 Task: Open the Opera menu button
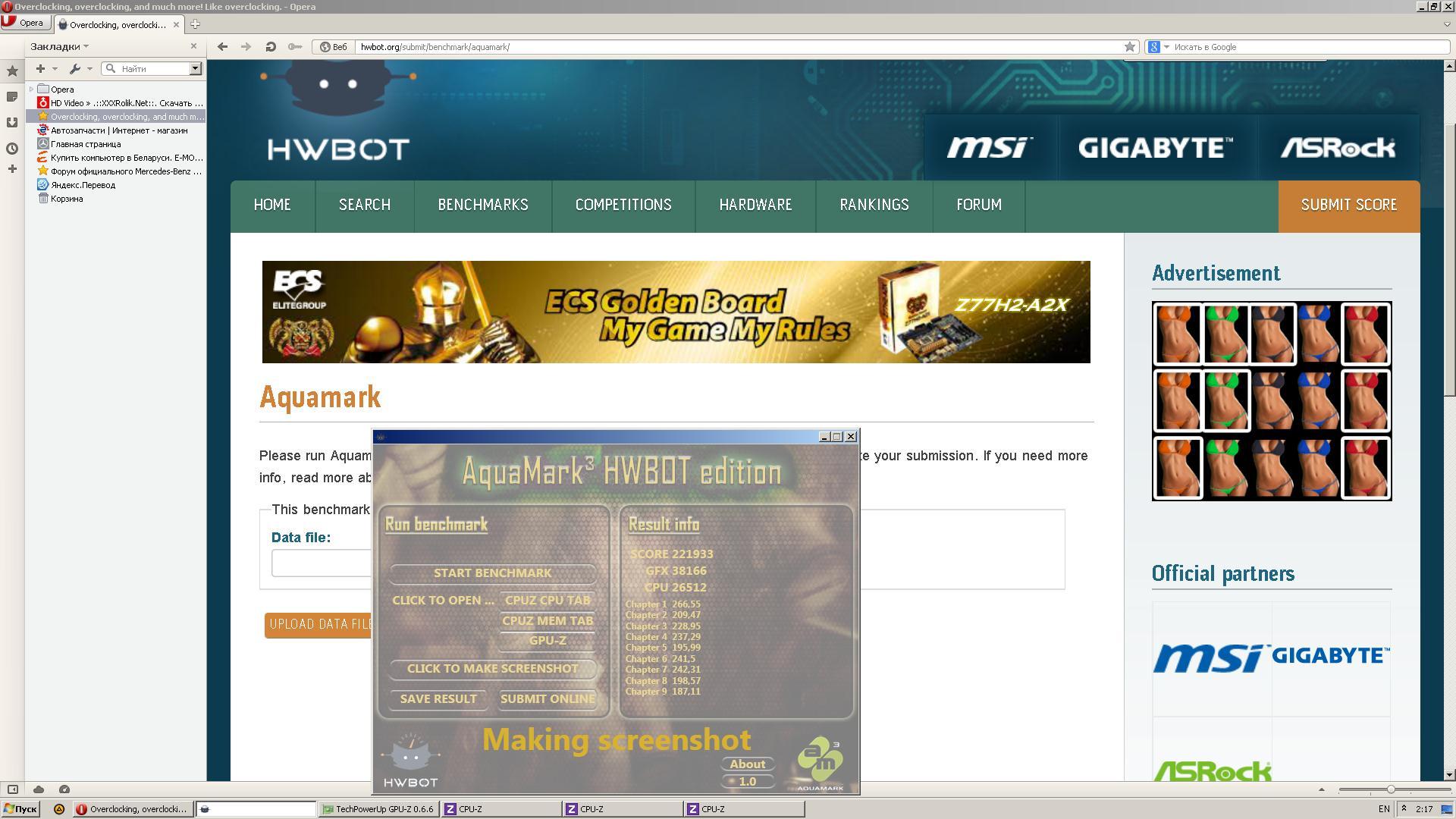pos(26,23)
